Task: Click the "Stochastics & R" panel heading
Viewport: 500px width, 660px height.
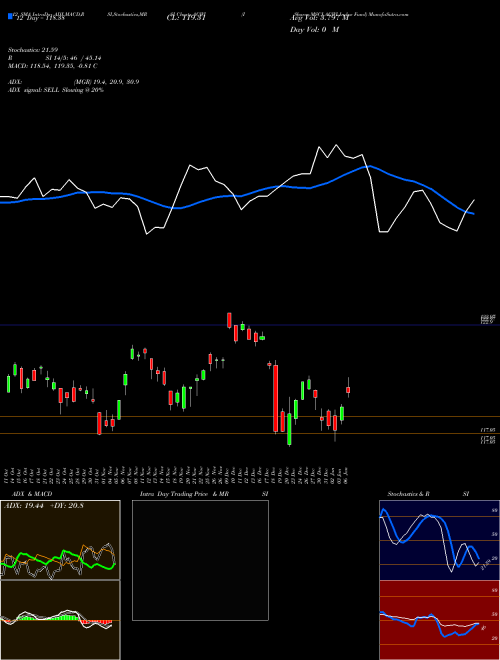Action: pos(408,494)
